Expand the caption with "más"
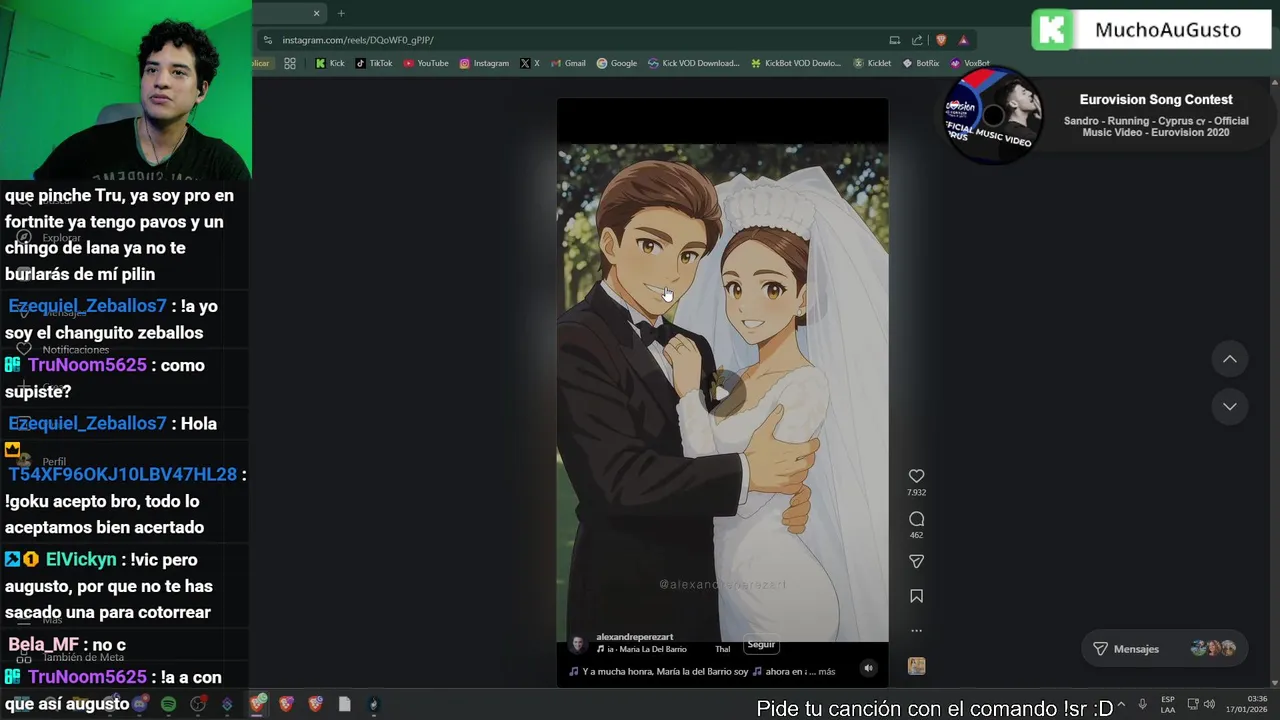This screenshot has width=1280, height=720. pyautogui.click(x=826, y=672)
